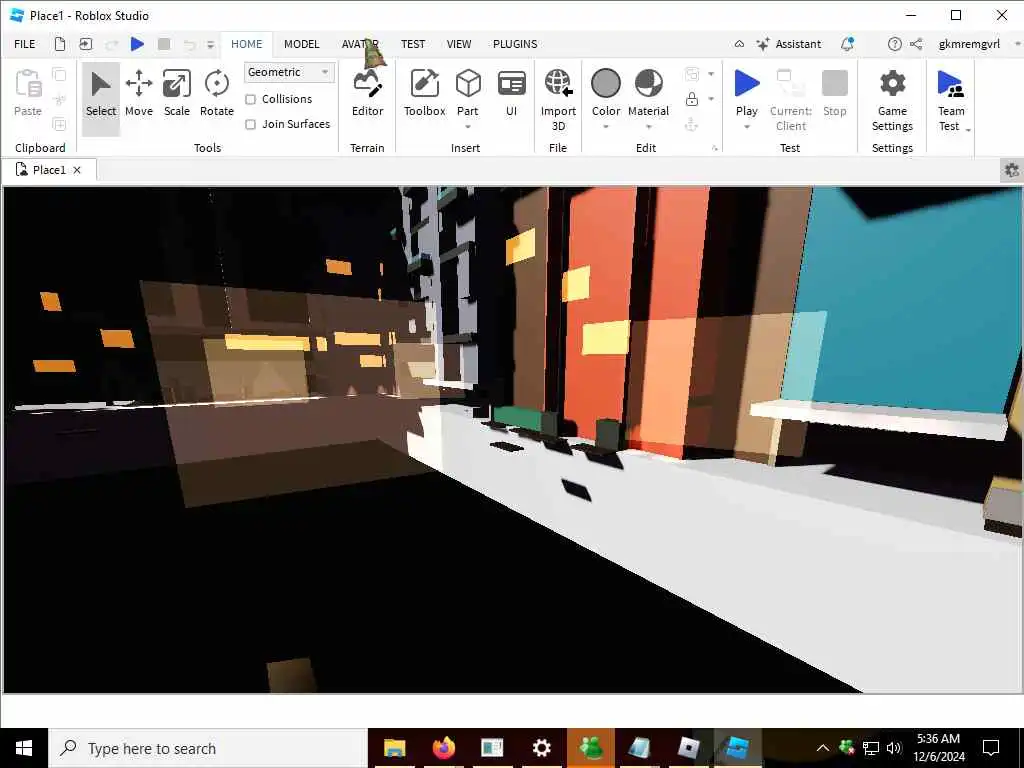1024x768 pixels.
Task: Open Edit group dialog launcher
Action: click(x=714, y=148)
